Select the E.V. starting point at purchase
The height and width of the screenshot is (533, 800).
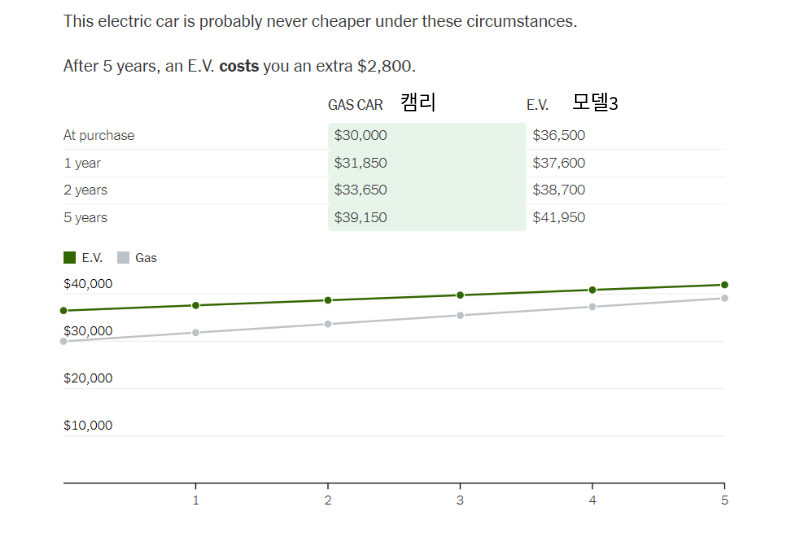[63, 310]
